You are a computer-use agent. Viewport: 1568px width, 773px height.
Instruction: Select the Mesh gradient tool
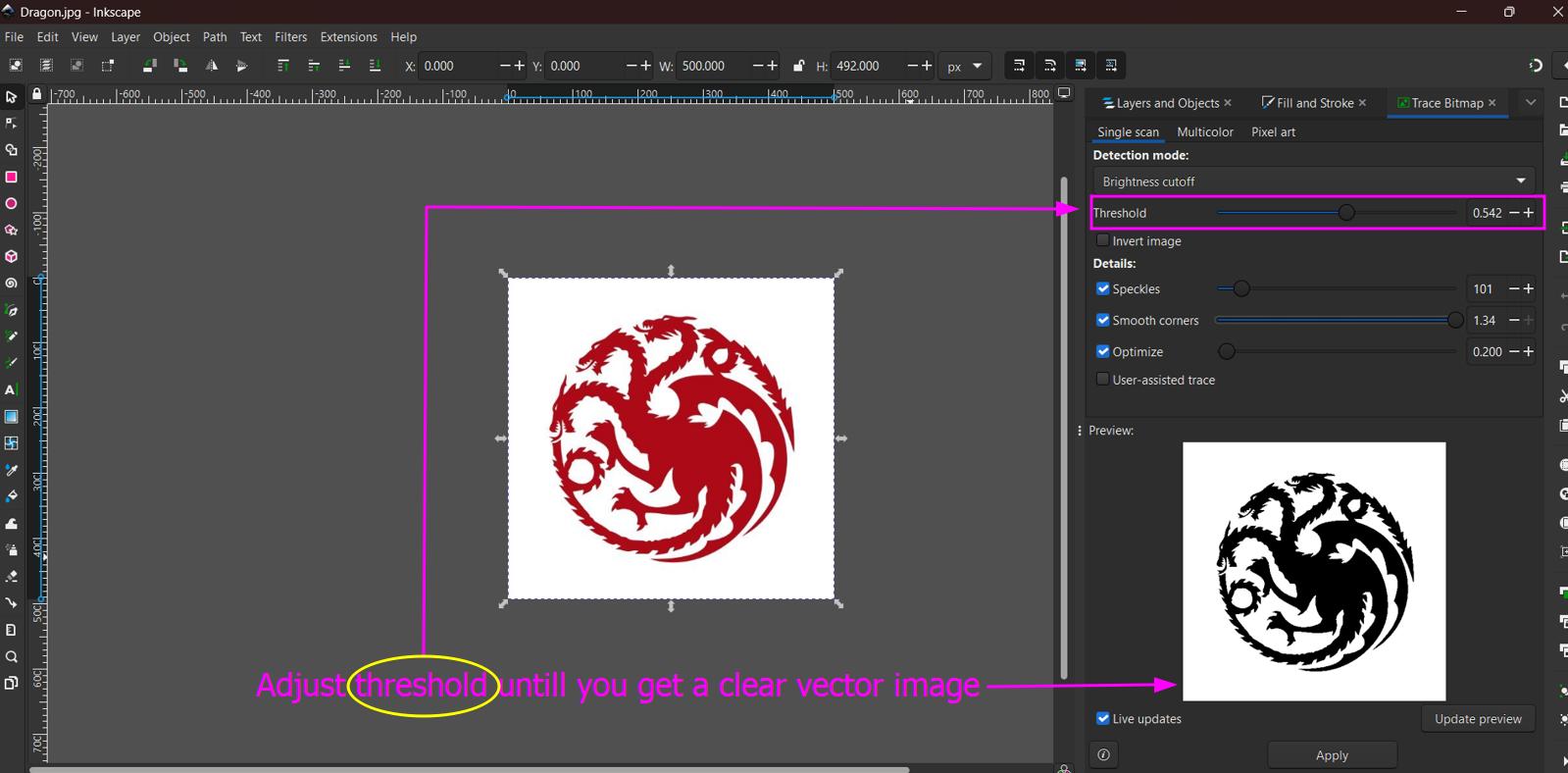coord(11,442)
